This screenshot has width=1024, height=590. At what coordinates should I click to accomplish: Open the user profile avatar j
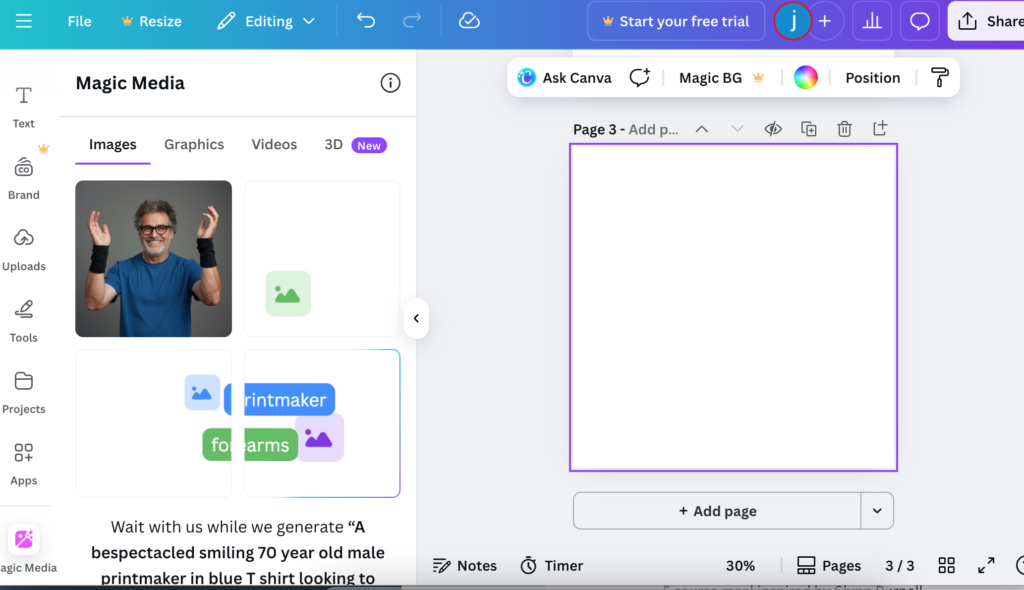click(x=793, y=21)
